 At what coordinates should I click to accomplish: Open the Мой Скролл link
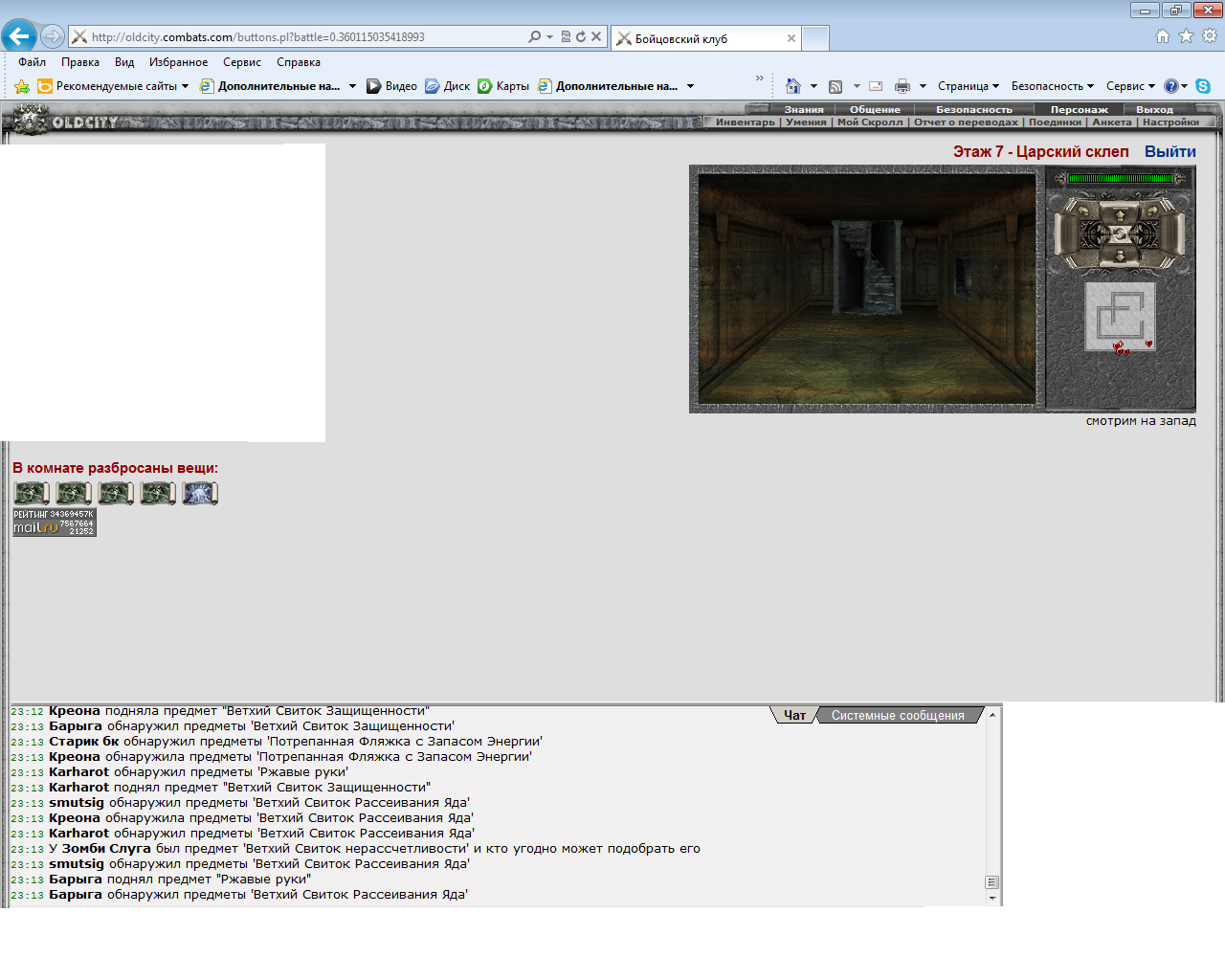click(870, 122)
